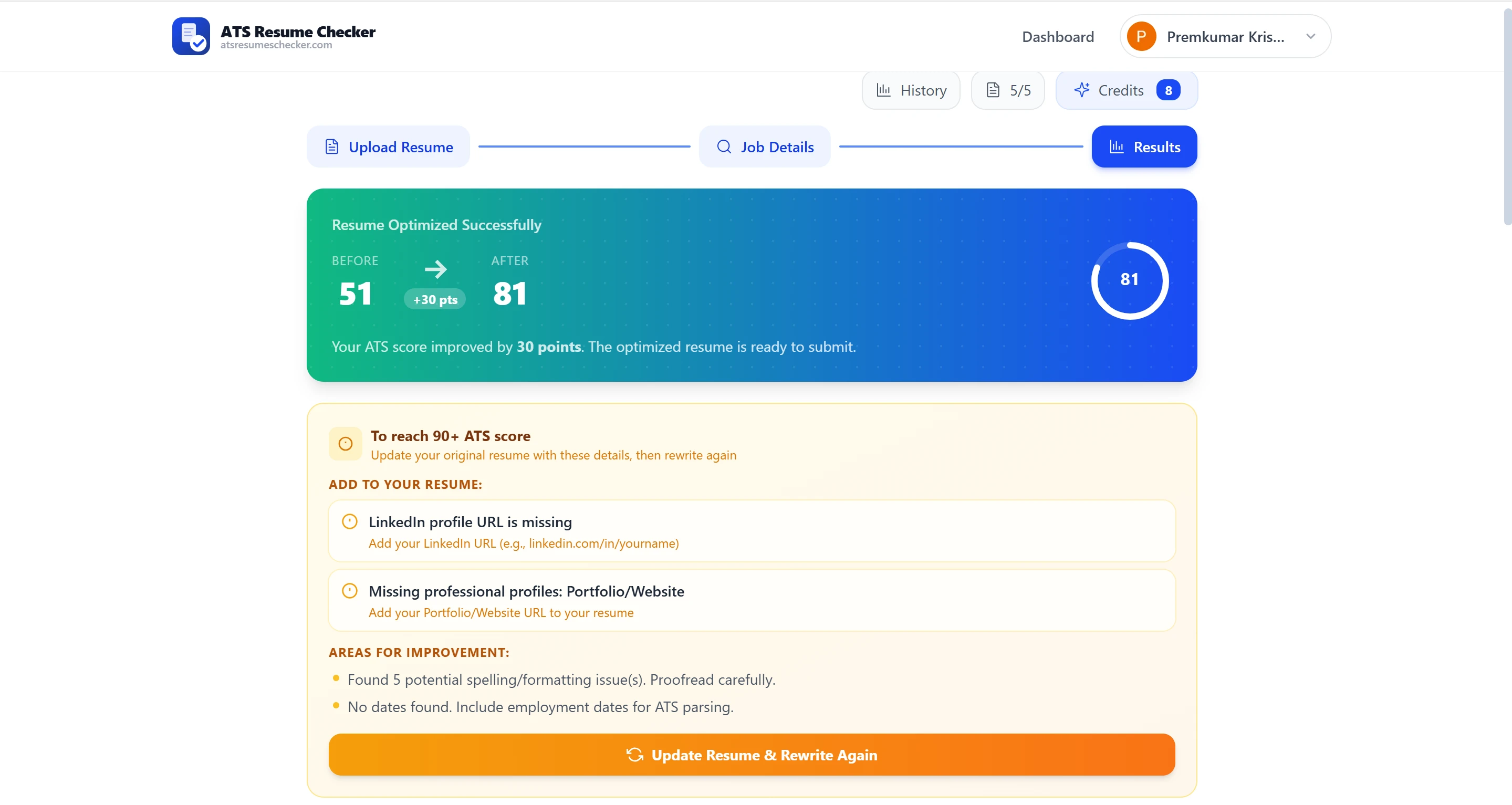Viewport: 1512px width, 805px height.
Task: Click the document icon beside 5/5
Action: [x=993, y=90]
